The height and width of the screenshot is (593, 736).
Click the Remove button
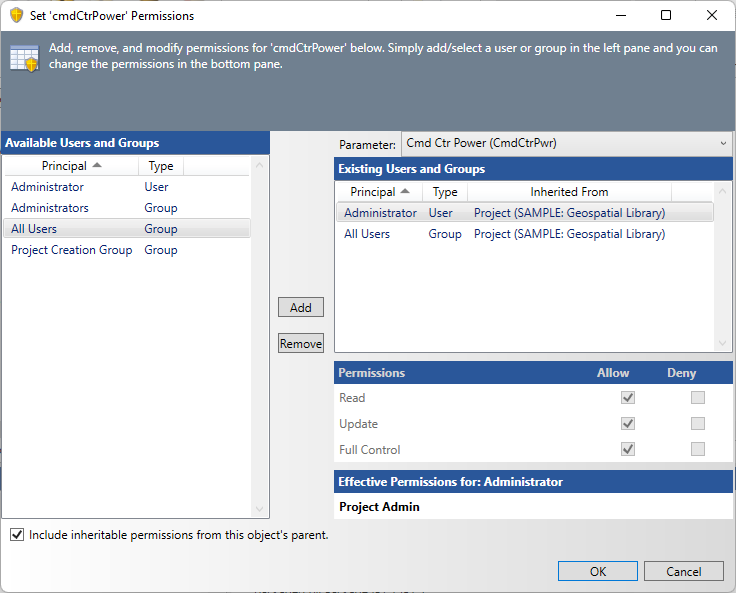301,344
